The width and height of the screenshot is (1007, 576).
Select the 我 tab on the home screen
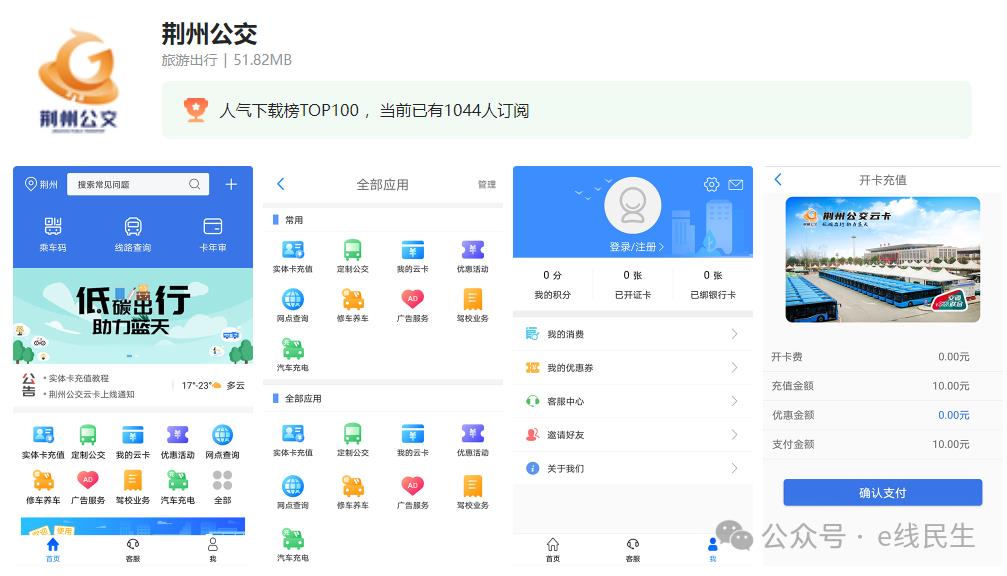tap(213, 550)
